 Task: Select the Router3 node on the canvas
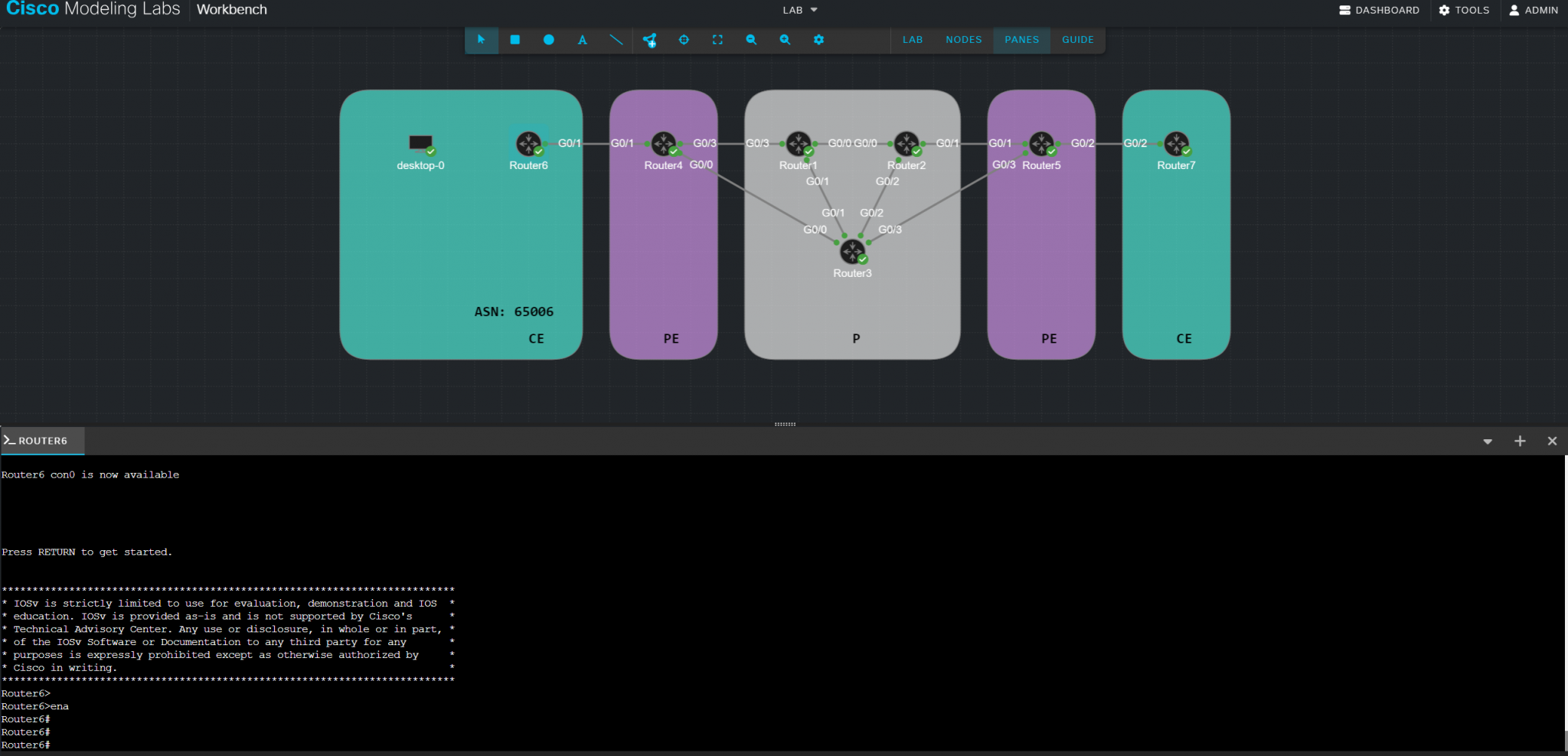pos(852,251)
